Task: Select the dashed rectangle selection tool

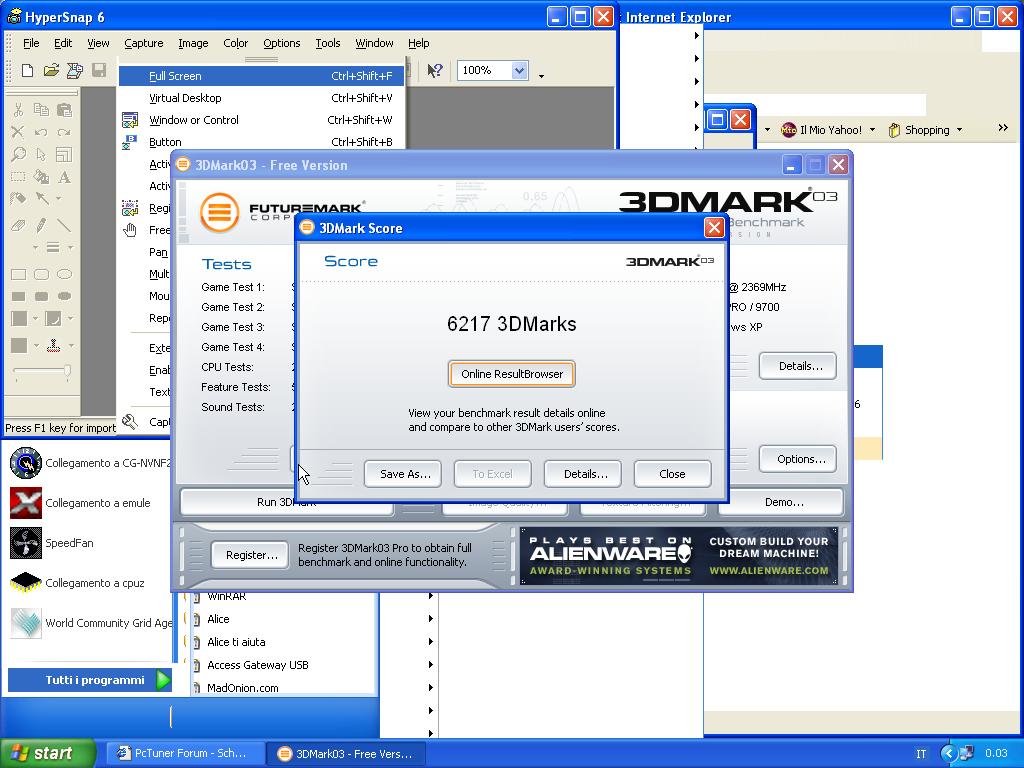Action: pyautogui.click(x=18, y=177)
